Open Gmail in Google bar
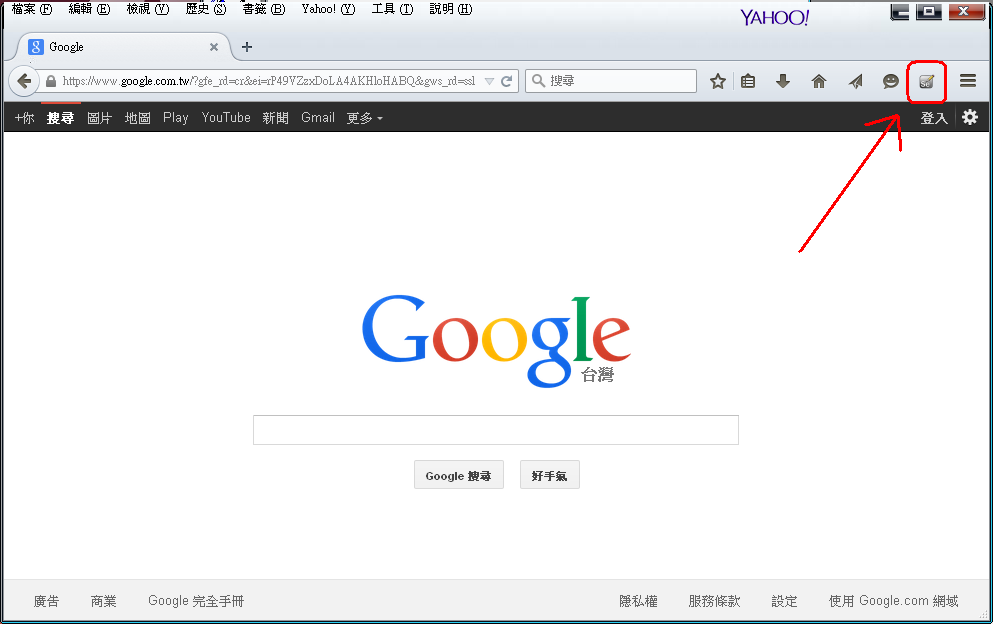The width and height of the screenshot is (993, 624). click(x=318, y=118)
